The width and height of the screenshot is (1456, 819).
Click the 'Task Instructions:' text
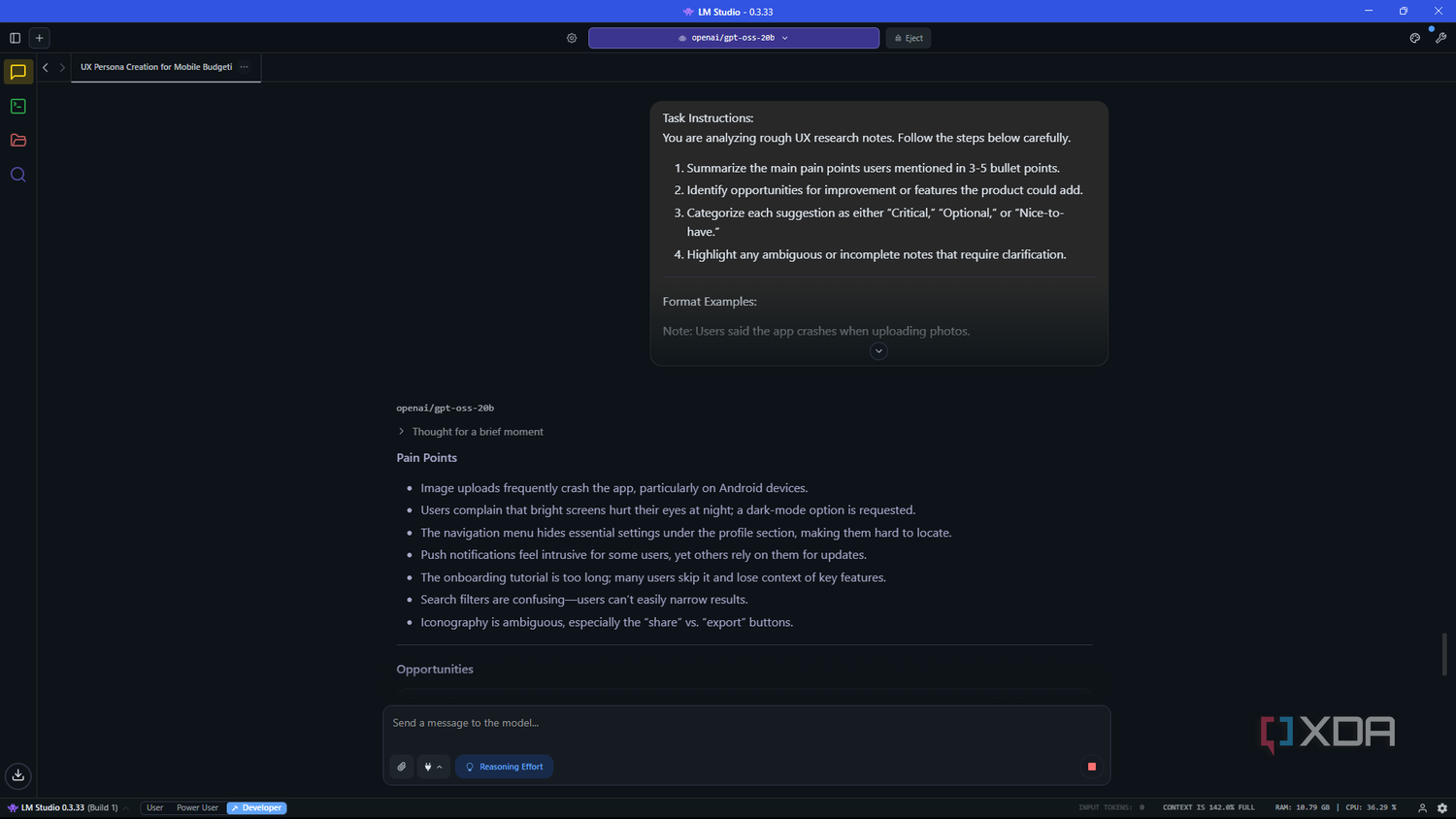pos(708,118)
